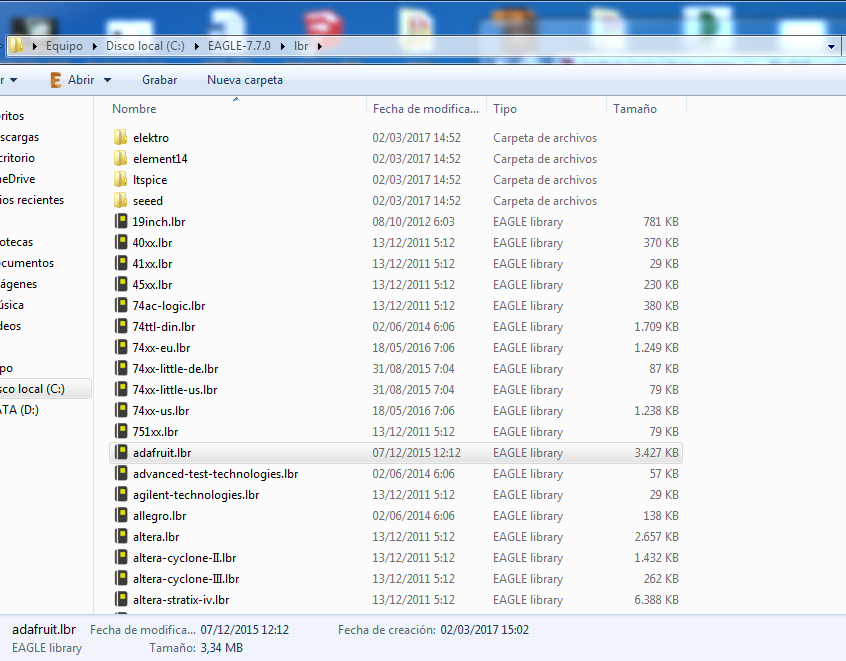Select the 74ac-logic.lbr file icon
Screen dimensions: 846x661
point(121,305)
